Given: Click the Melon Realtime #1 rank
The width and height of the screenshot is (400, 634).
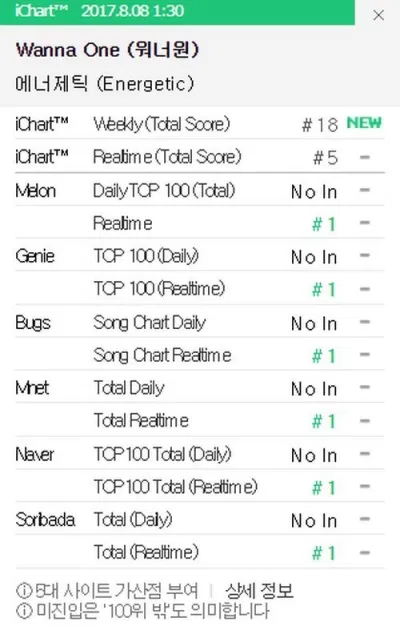Looking at the screenshot, I should (324, 224).
